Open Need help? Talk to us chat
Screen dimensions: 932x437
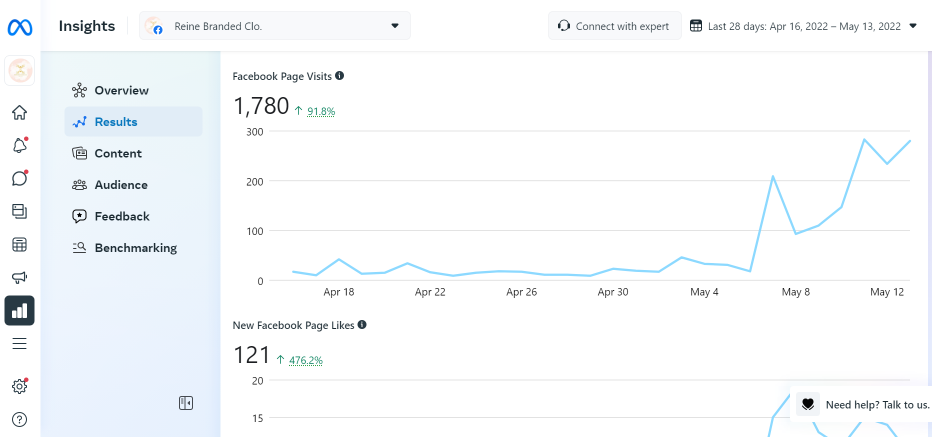coord(866,405)
